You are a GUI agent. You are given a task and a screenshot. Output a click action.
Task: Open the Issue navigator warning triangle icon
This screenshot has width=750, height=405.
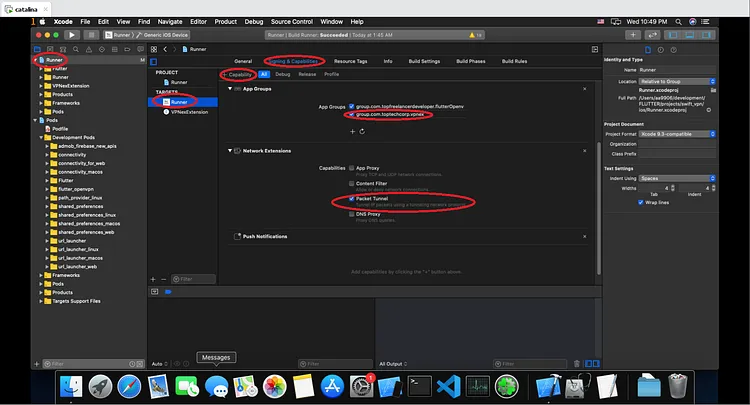[x=88, y=49]
